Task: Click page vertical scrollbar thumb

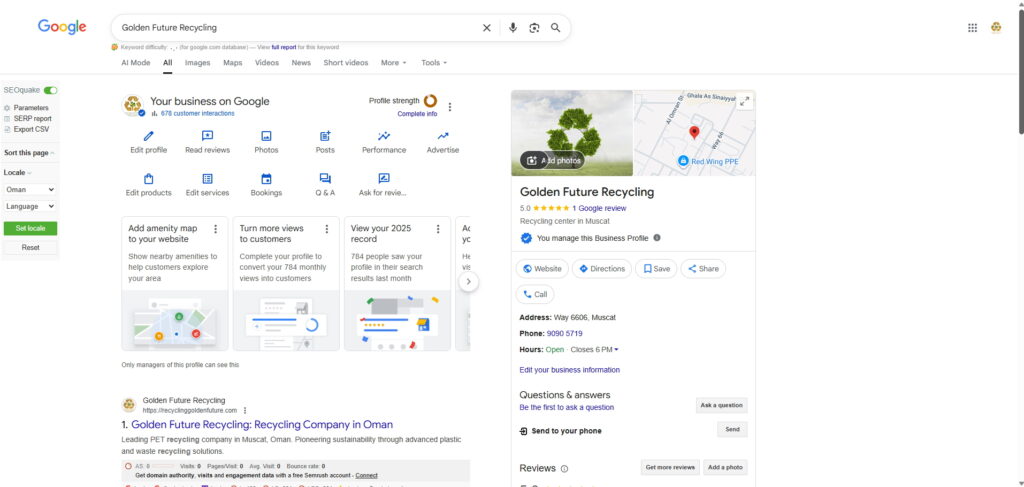Action: coord(1019,71)
